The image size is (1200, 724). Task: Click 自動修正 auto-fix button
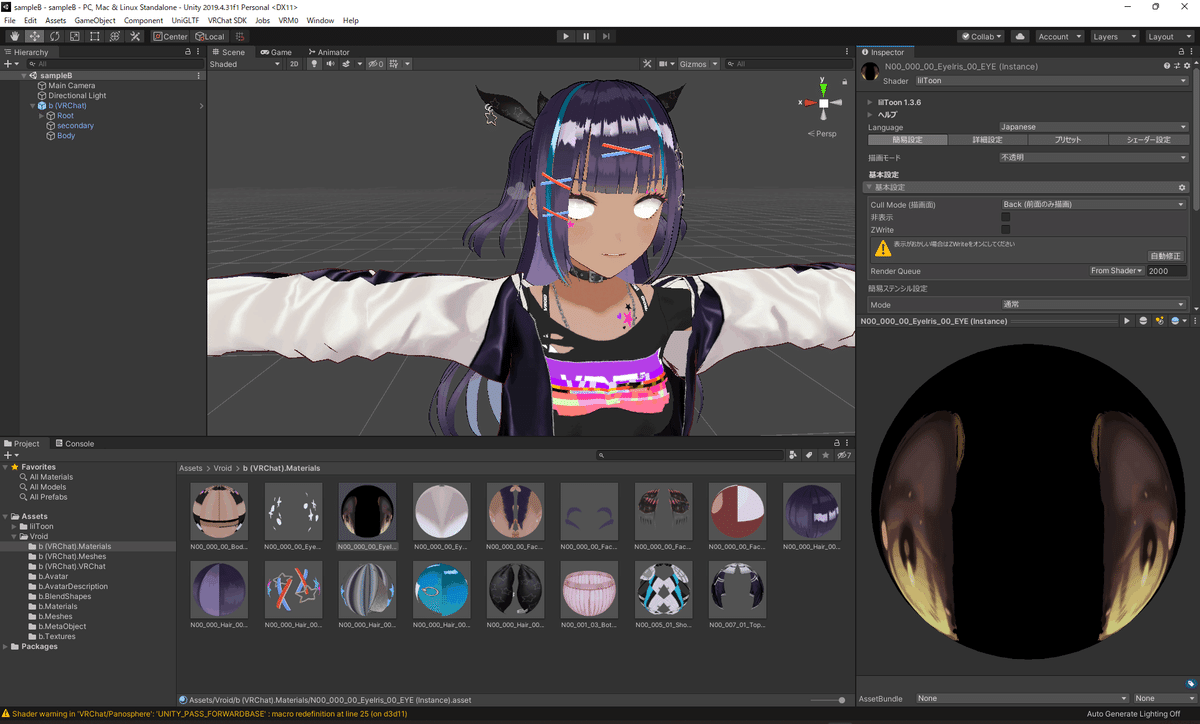[1167, 256]
